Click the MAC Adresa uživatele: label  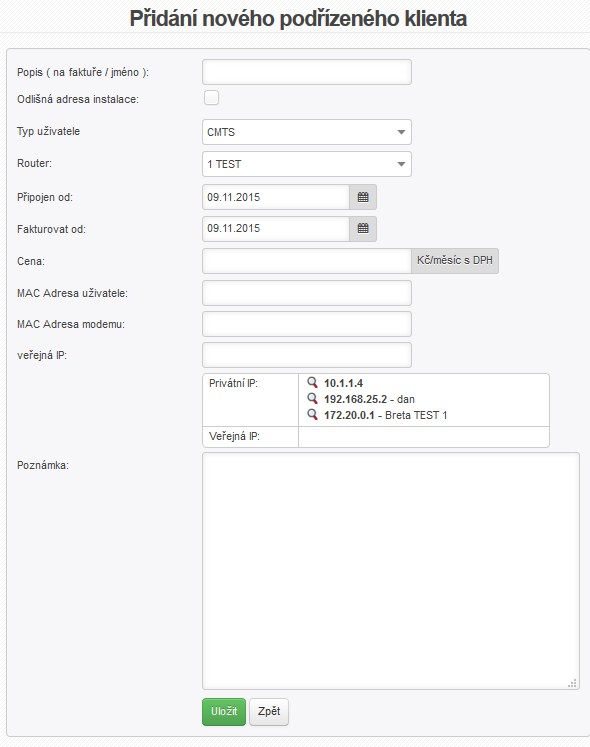click(72, 293)
